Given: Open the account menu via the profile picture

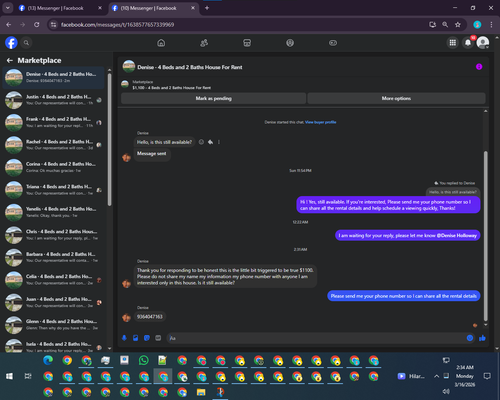Looking at the screenshot, I should point(483,43).
